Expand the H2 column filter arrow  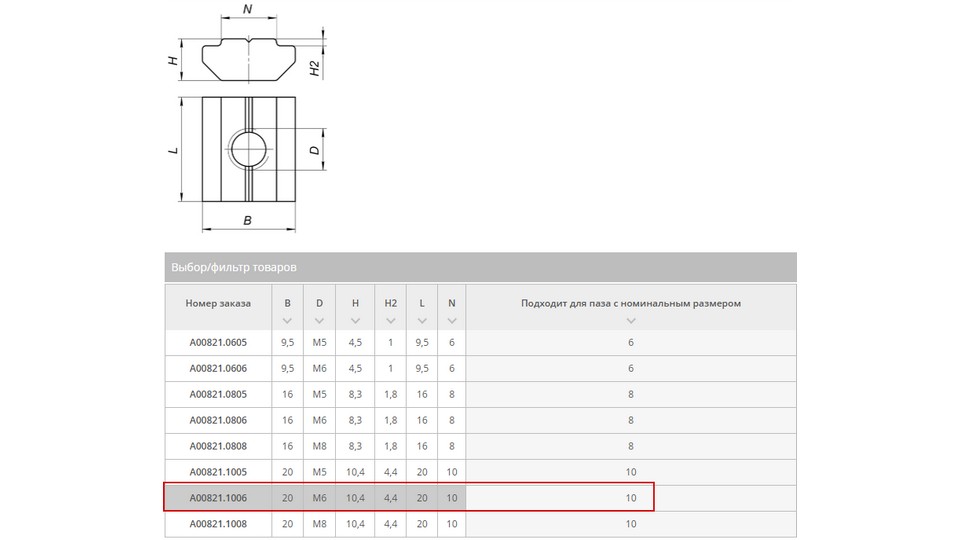pyautogui.click(x=390, y=321)
